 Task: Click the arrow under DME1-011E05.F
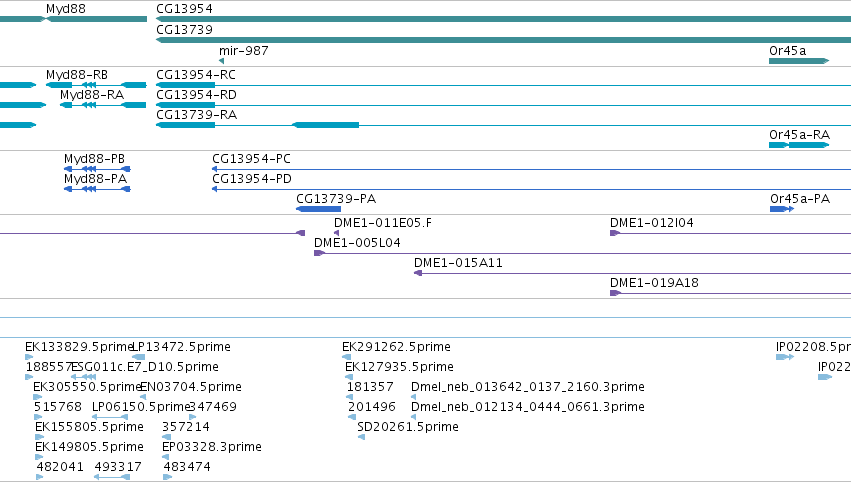click(336, 233)
